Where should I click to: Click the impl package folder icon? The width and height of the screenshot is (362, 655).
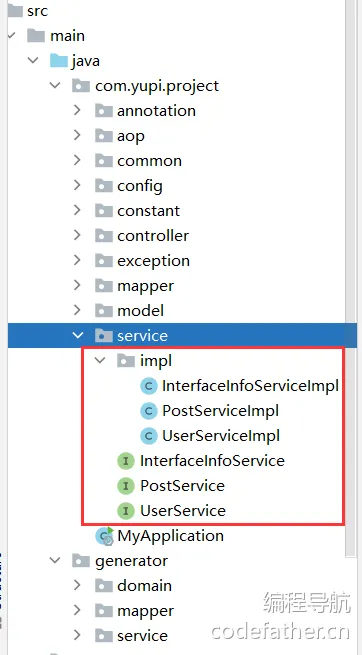coord(126,361)
